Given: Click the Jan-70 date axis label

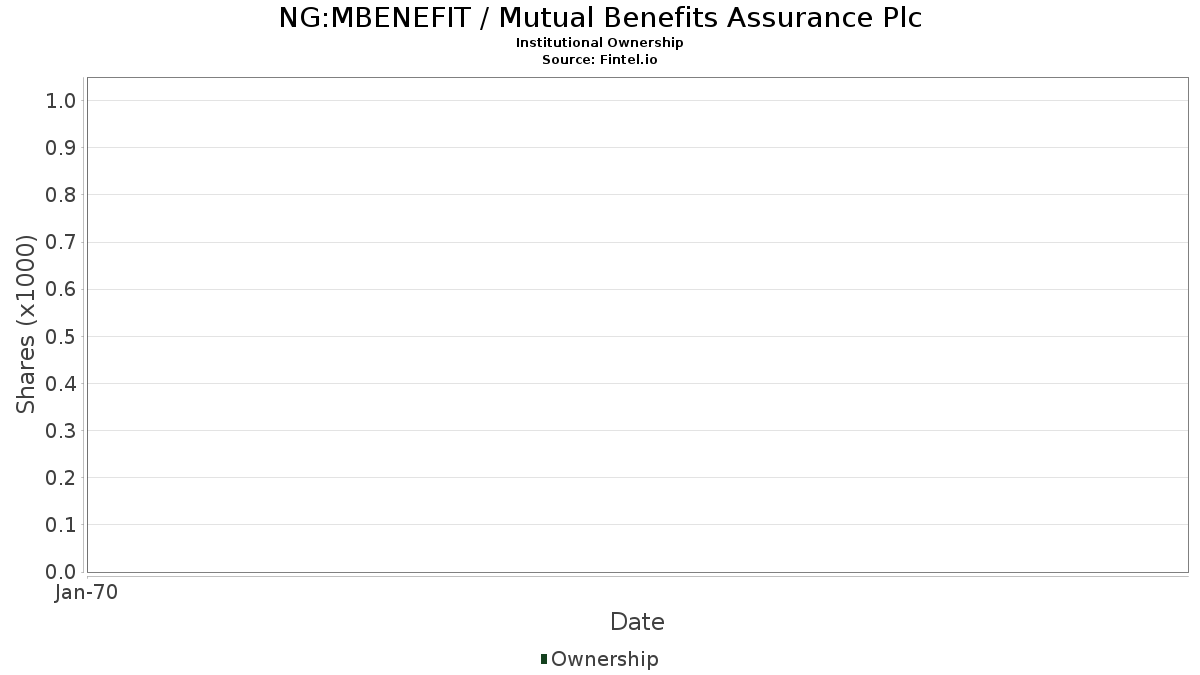Looking at the screenshot, I should [x=87, y=593].
